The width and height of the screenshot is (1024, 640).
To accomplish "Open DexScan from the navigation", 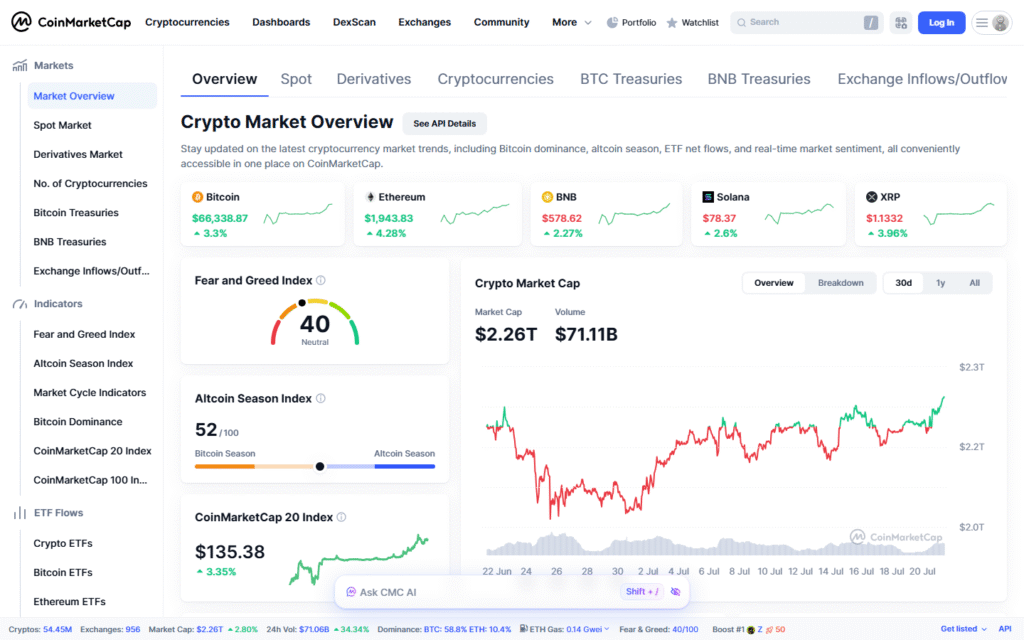I will pos(354,22).
